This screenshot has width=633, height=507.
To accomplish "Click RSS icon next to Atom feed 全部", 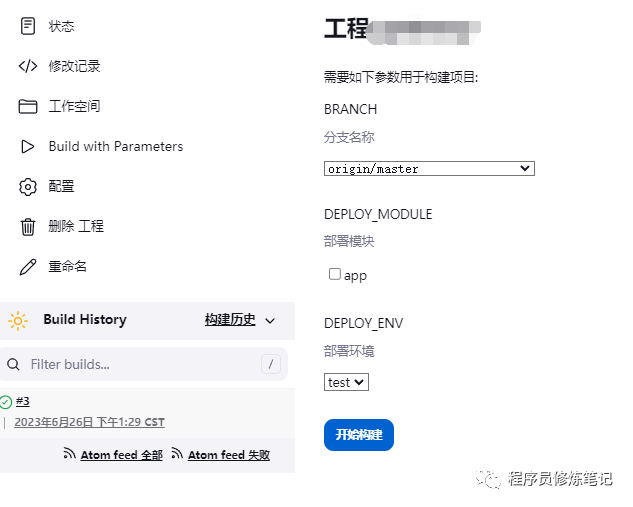I will tap(70, 454).
